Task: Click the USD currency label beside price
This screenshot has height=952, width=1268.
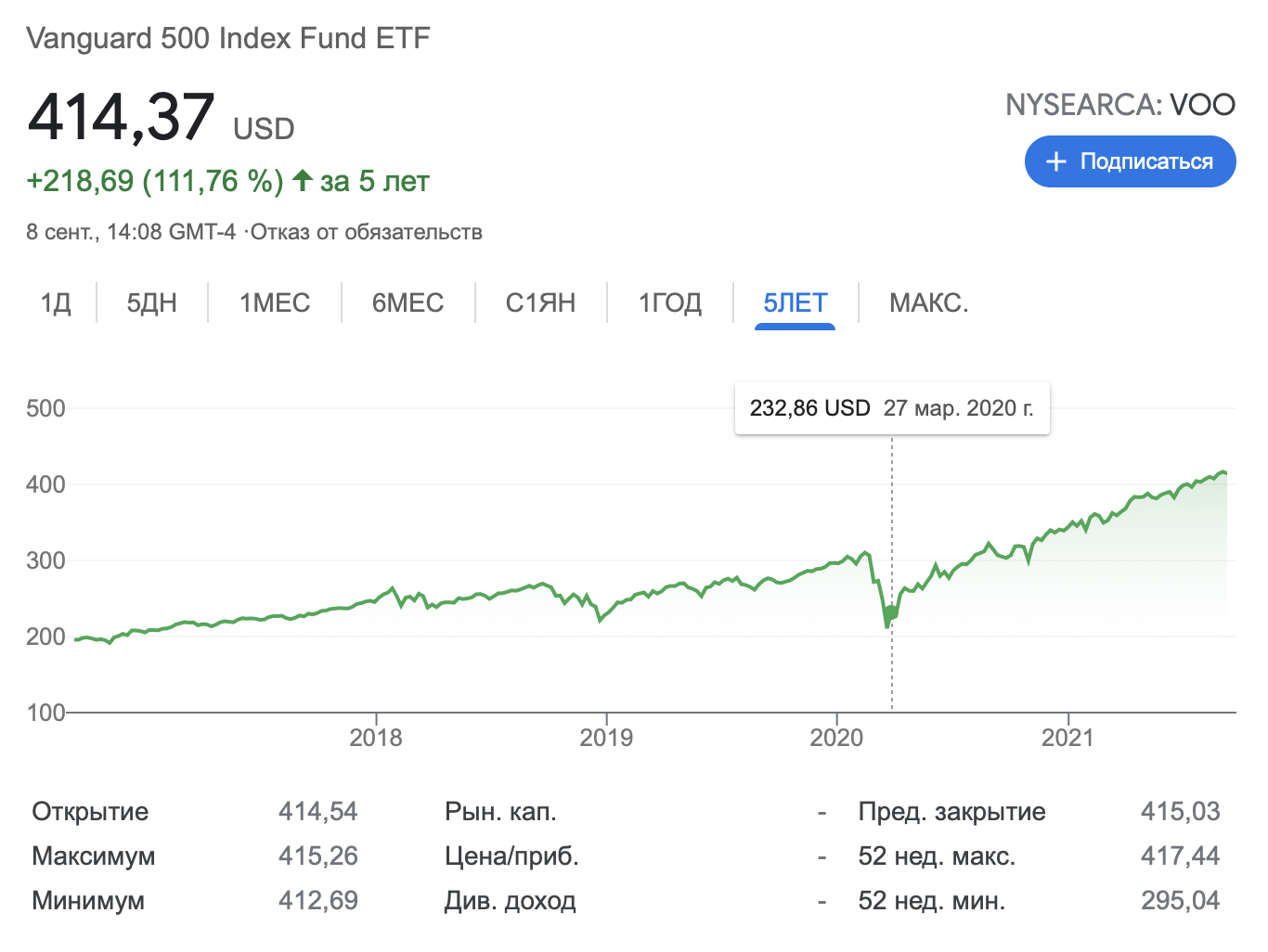Action: pos(264,128)
